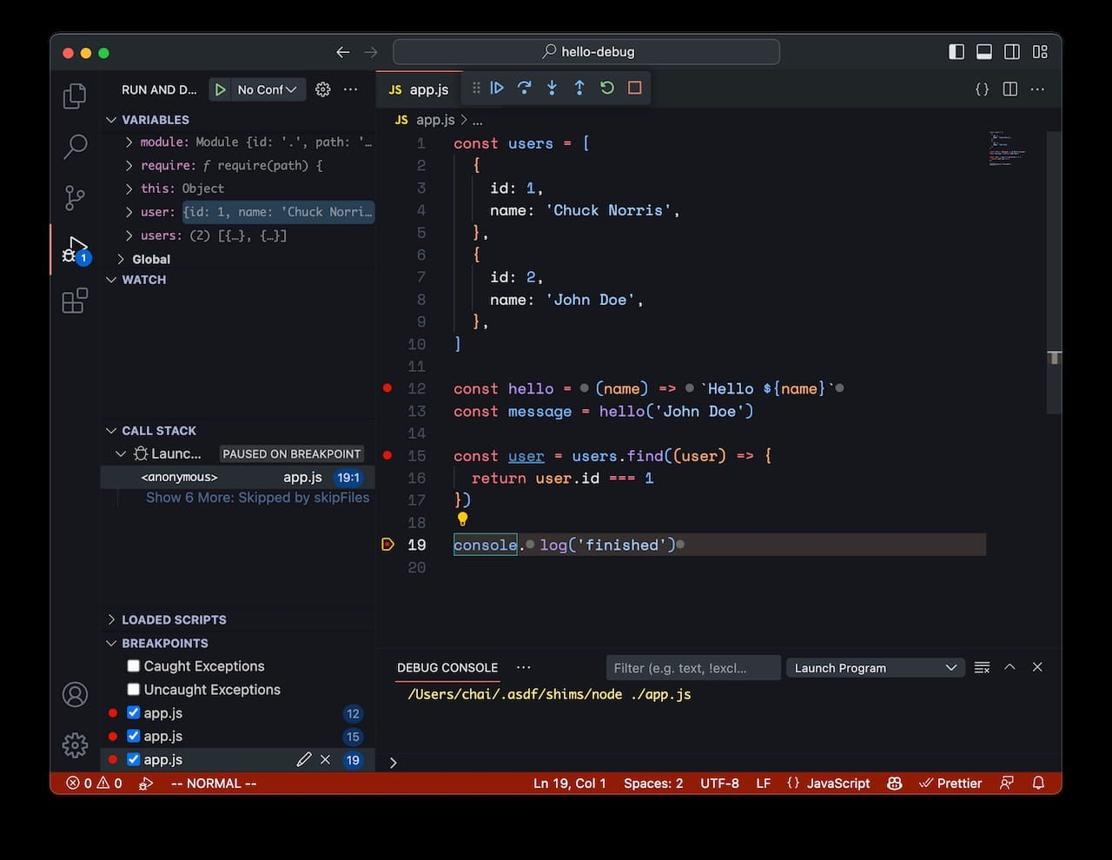This screenshot has height=860, width=1112.
Task: Stop the debug session
Action: [x=635, y=88]
